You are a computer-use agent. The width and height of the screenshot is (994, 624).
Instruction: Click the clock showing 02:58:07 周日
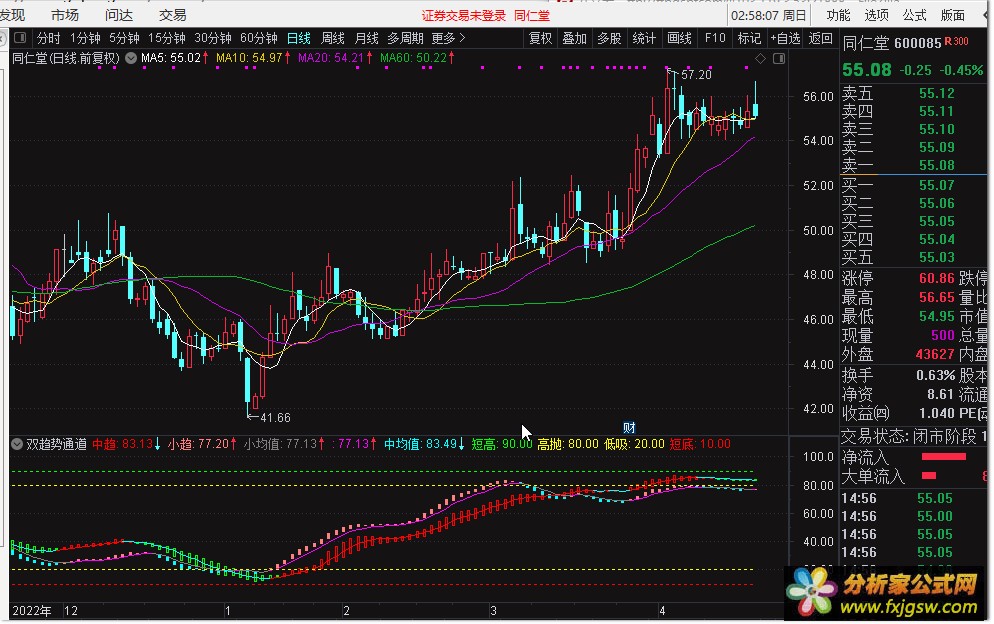768,15
